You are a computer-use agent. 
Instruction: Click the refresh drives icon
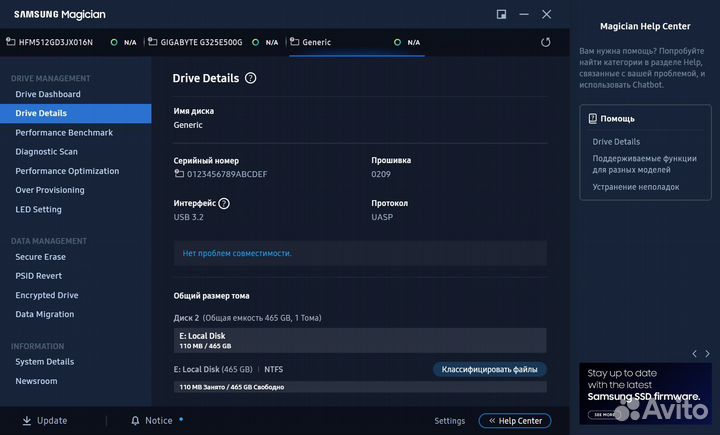pyautogui.click(x=546, y=42)
